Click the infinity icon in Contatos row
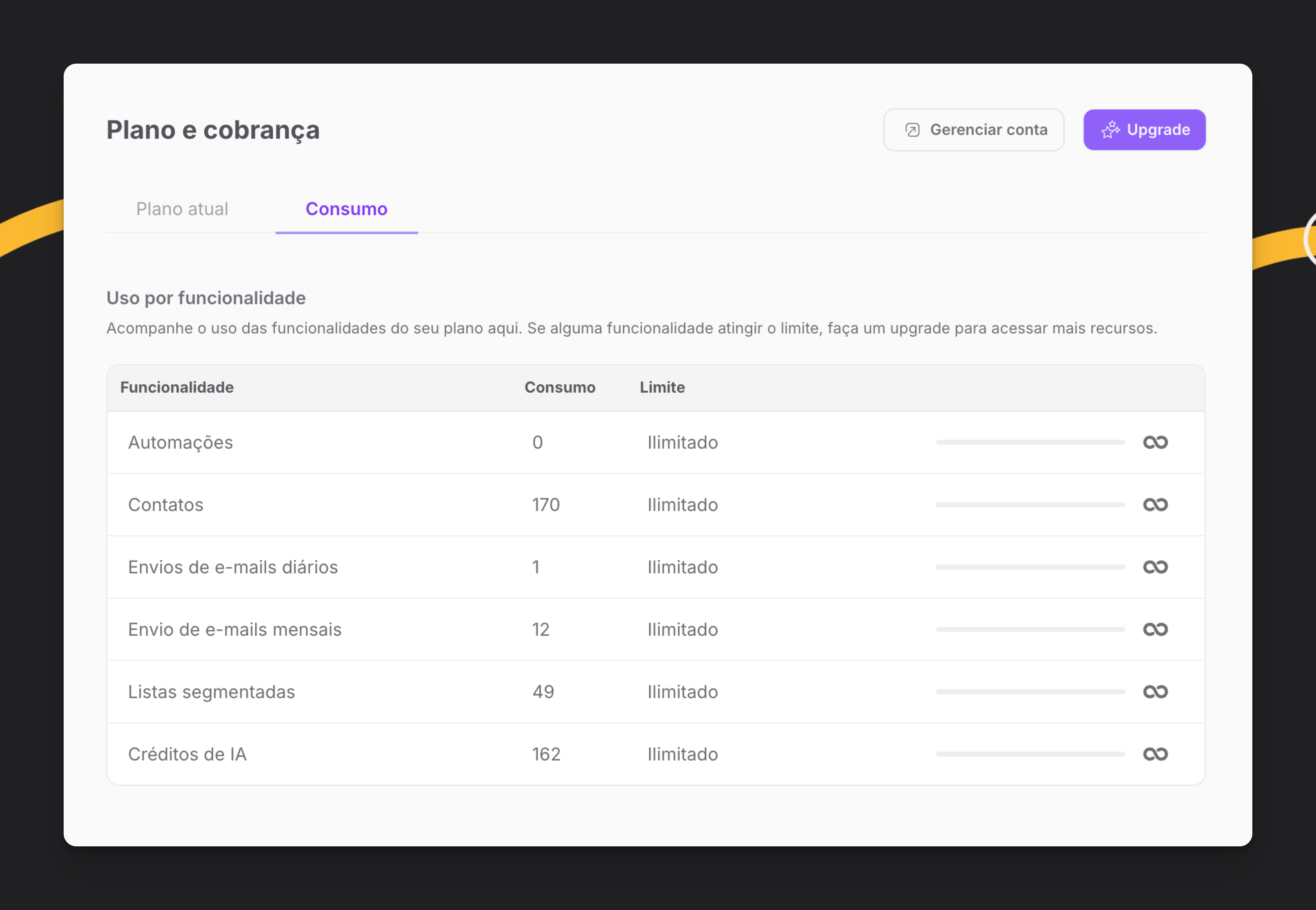Screen dimensions: 1316x910 [x=1155, y=505]
